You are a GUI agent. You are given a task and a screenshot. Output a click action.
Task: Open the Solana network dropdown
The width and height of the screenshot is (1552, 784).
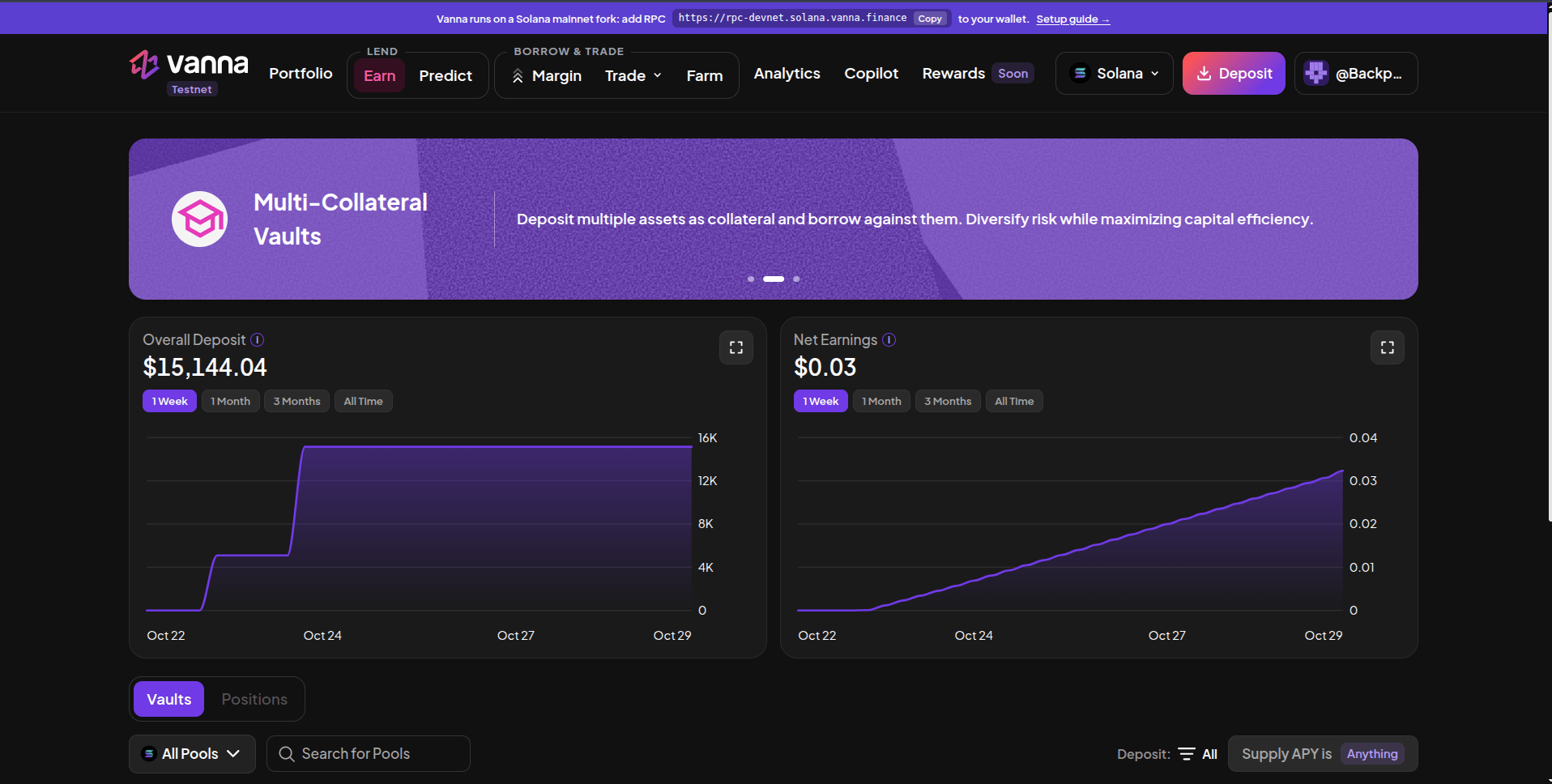[x=1115, y=74]
